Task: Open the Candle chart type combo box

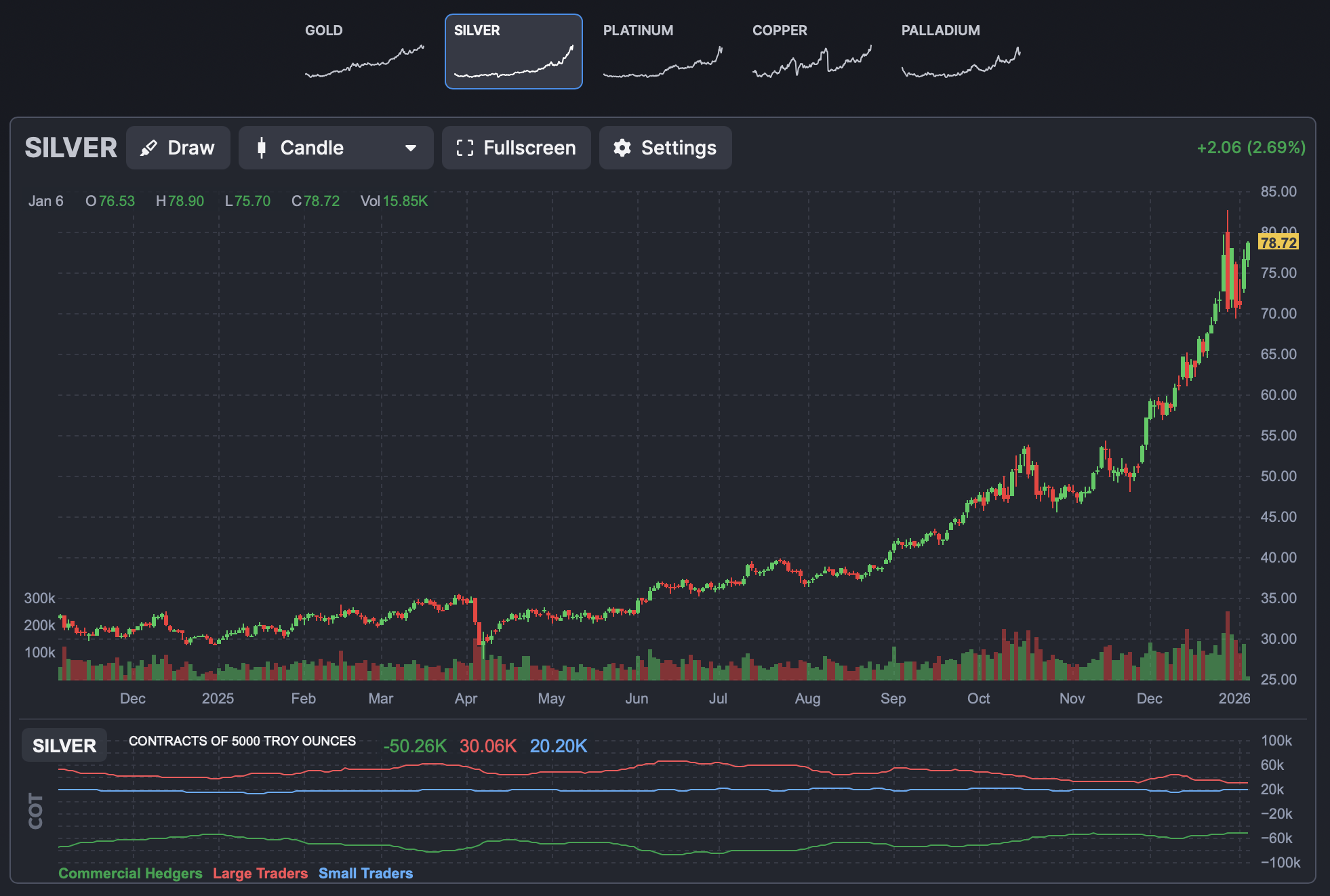Action: point(336,148)
